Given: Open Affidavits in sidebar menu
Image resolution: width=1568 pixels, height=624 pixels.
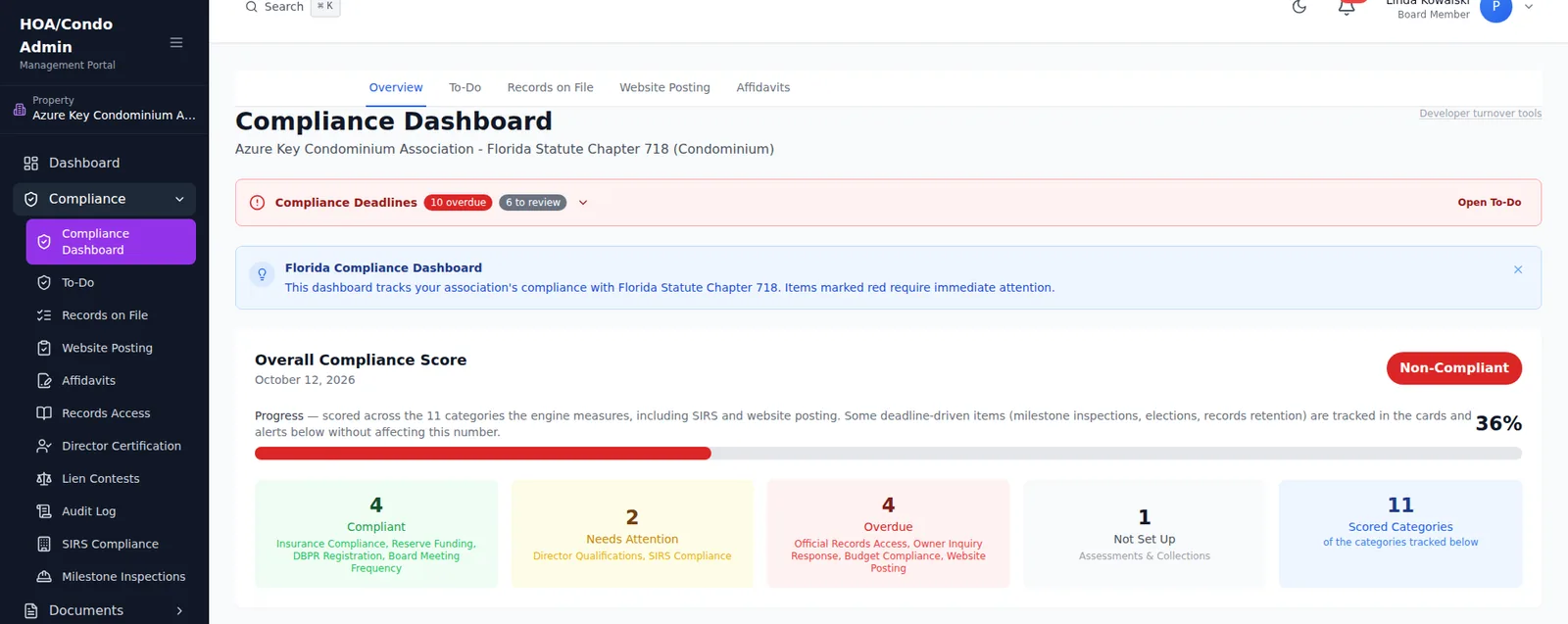Looking at the screenshot, I should (x=111, y=381).
